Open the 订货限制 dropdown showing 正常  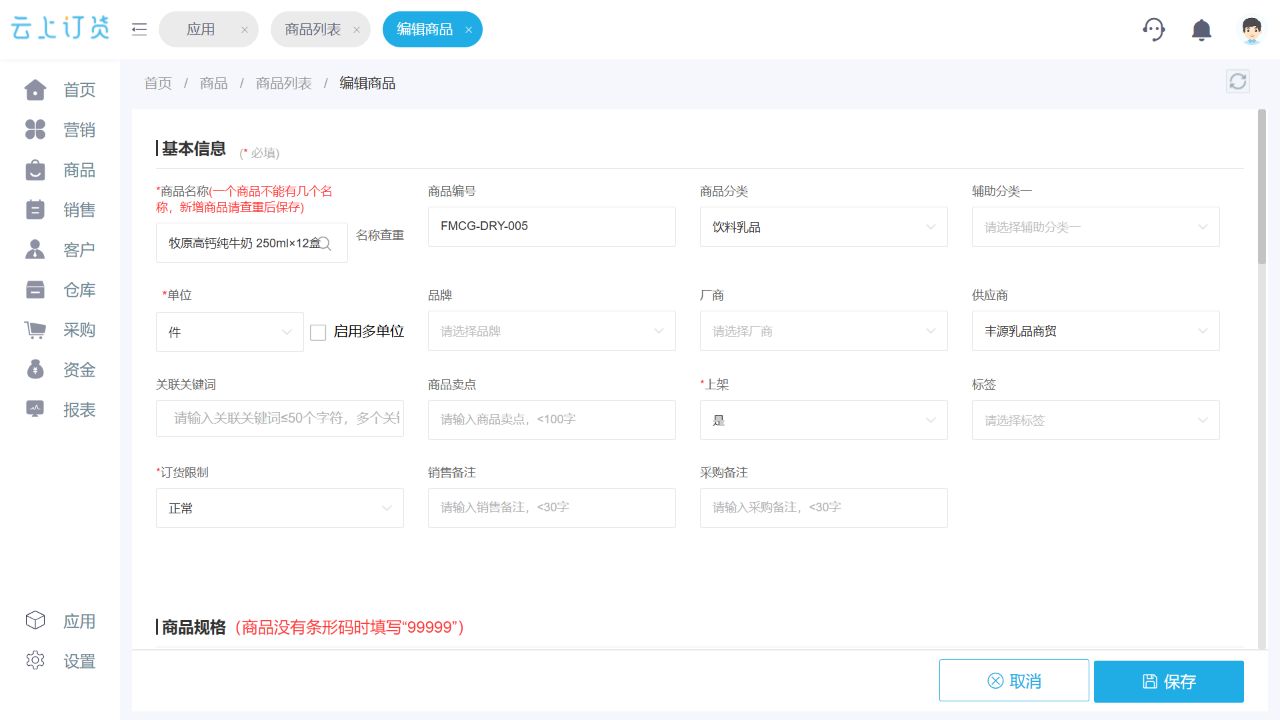[x=280, y=508]
